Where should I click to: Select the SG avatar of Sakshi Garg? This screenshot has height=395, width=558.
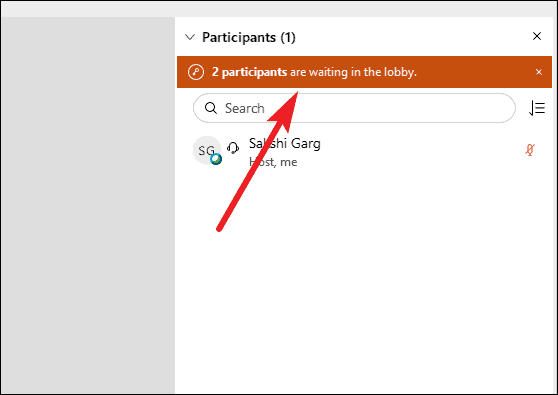coord(207,150)
